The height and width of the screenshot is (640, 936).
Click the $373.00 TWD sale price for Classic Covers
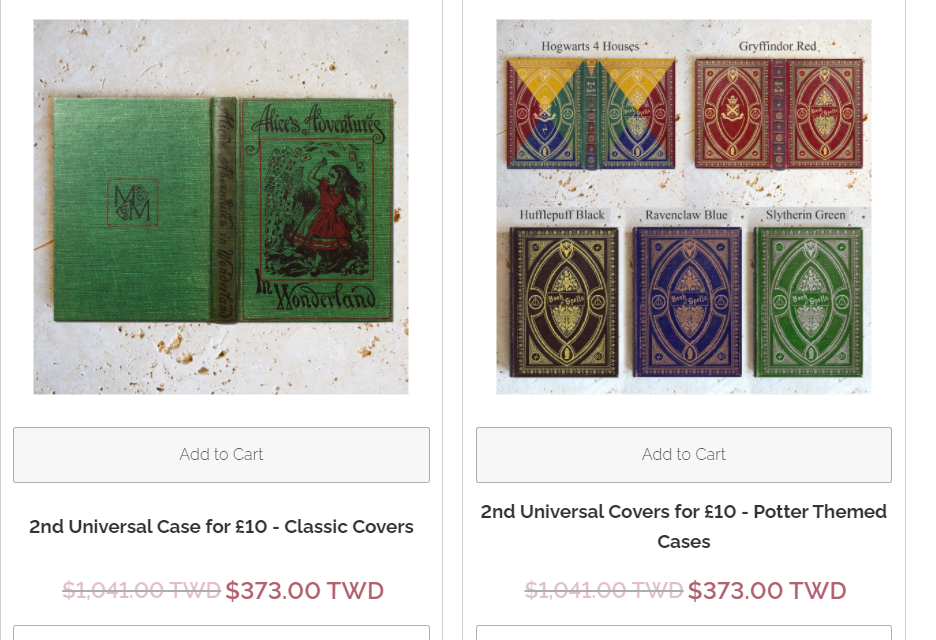coord(304,590)
